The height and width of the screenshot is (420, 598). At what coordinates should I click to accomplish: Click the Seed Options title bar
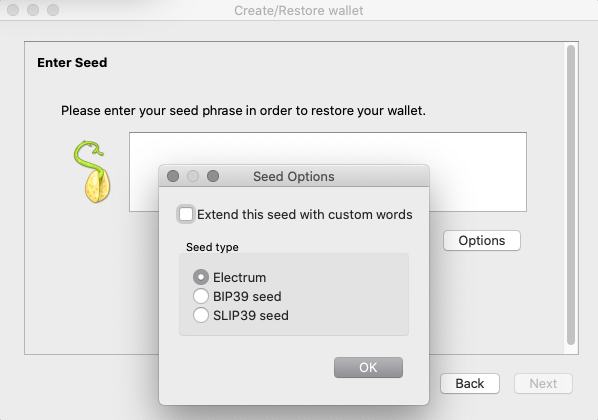294,176
